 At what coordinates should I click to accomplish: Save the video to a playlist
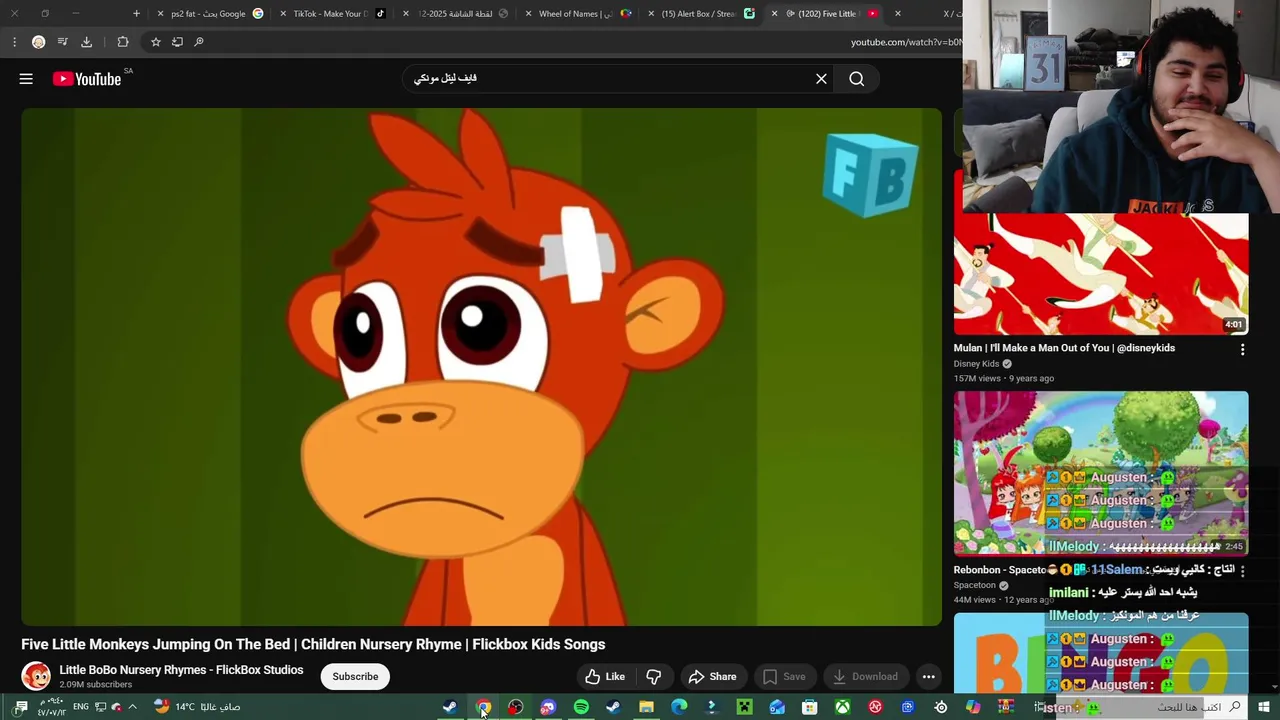784,677
